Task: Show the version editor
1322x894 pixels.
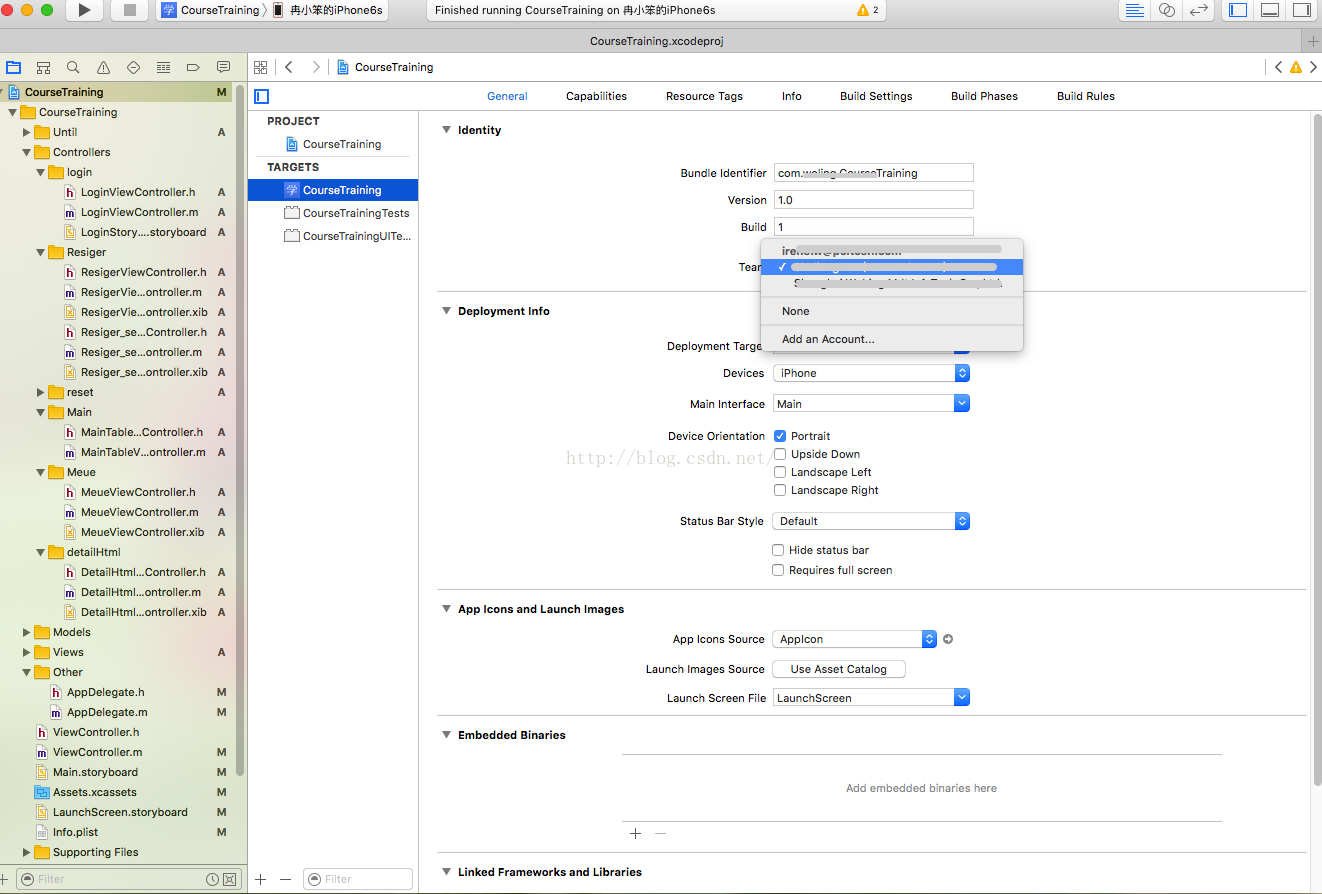Action: coord(1197,10)
